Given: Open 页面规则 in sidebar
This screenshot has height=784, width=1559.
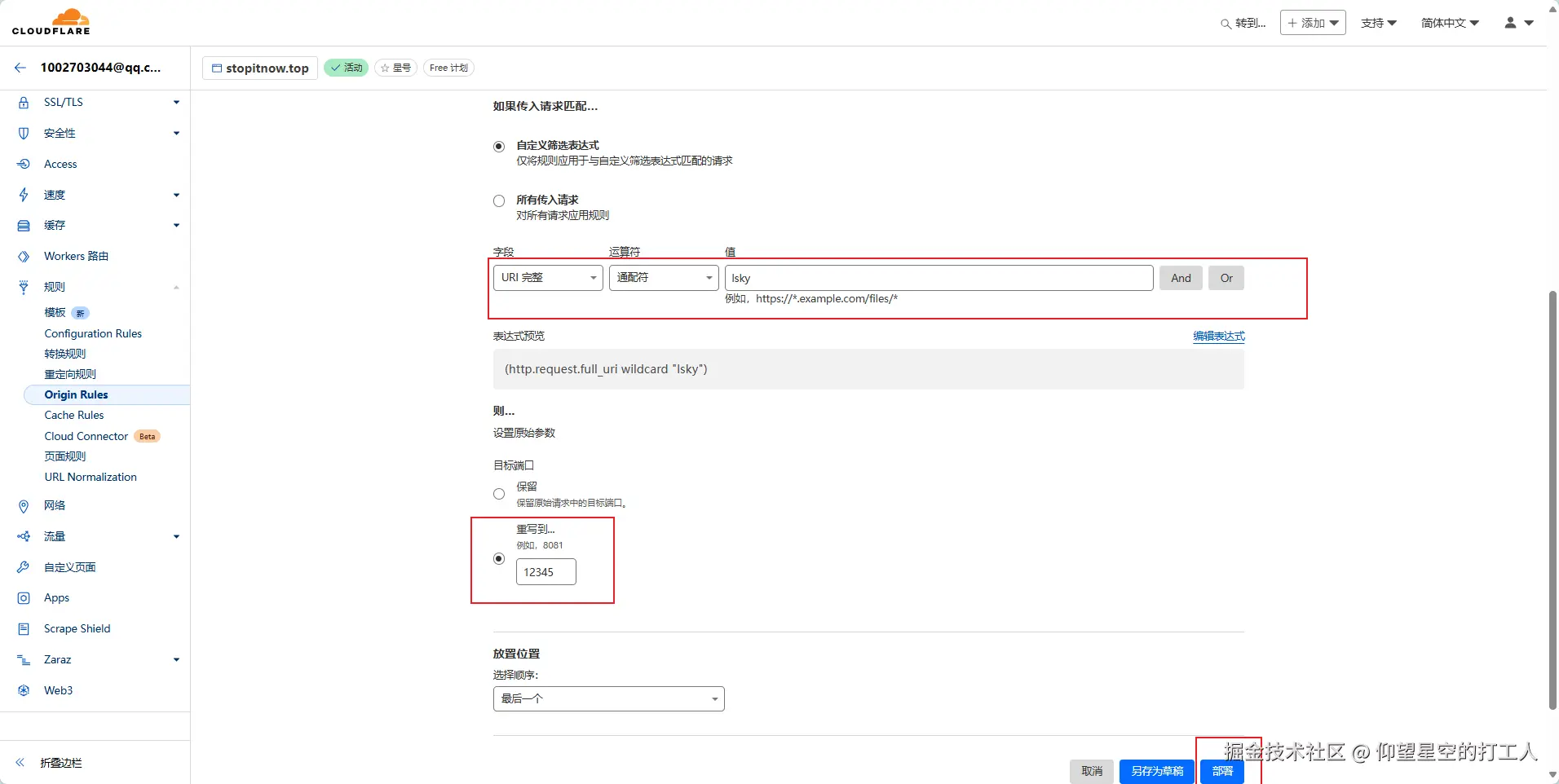Looking at the screenshot, I should (x=65, y=456).
